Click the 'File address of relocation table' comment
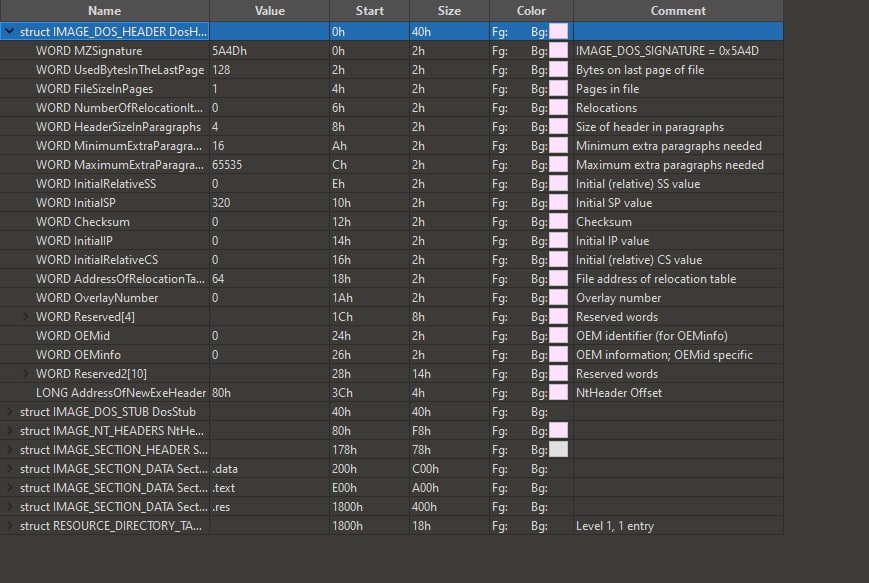869x583 pixels. coord(656,279)
